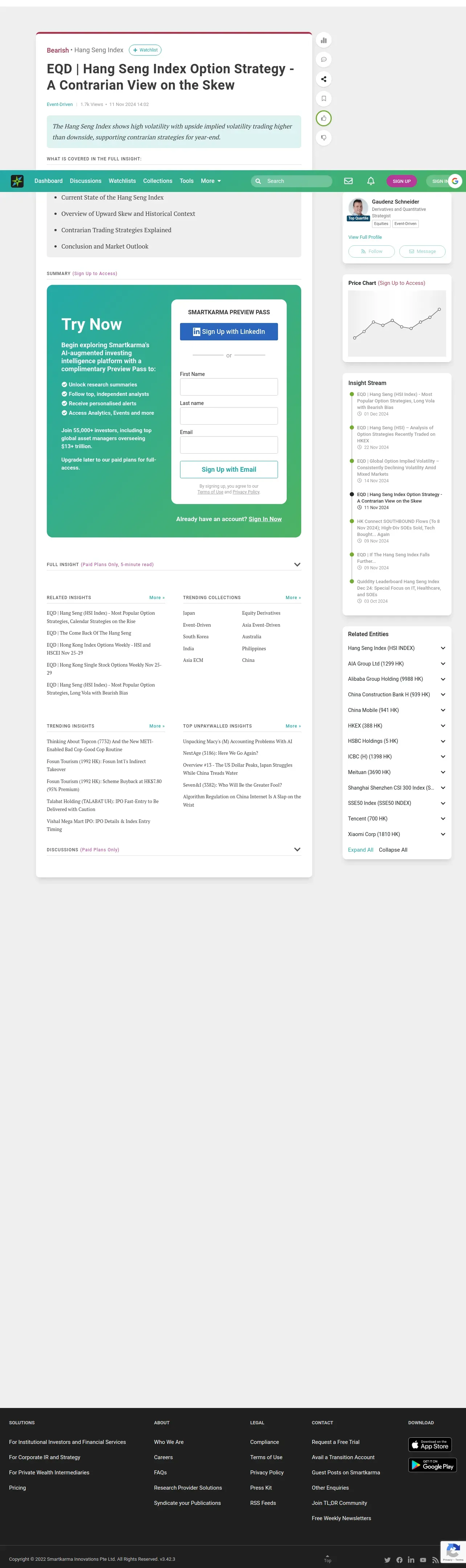Open Request a Free Trial footer link

(336, 1442)
